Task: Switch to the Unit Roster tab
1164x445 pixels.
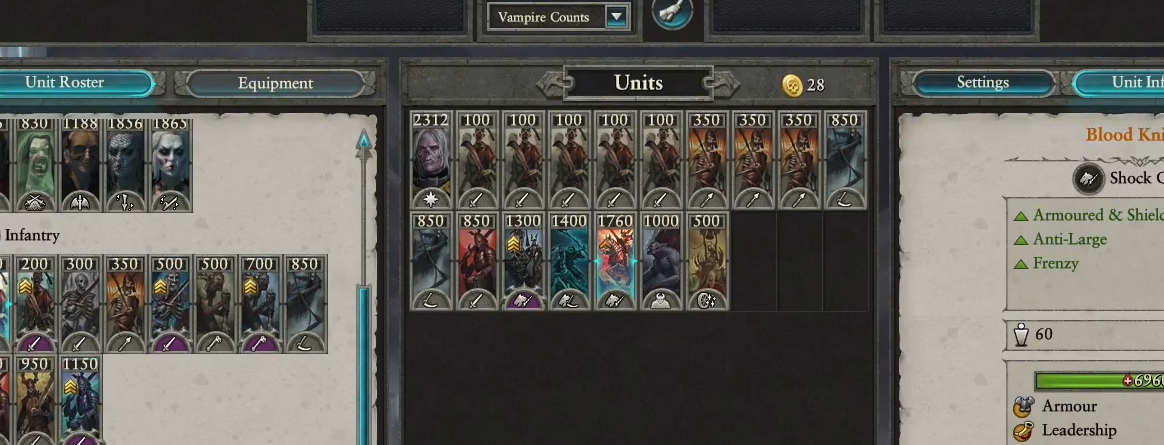Action: pyautogui.click(x=74, y=83)
